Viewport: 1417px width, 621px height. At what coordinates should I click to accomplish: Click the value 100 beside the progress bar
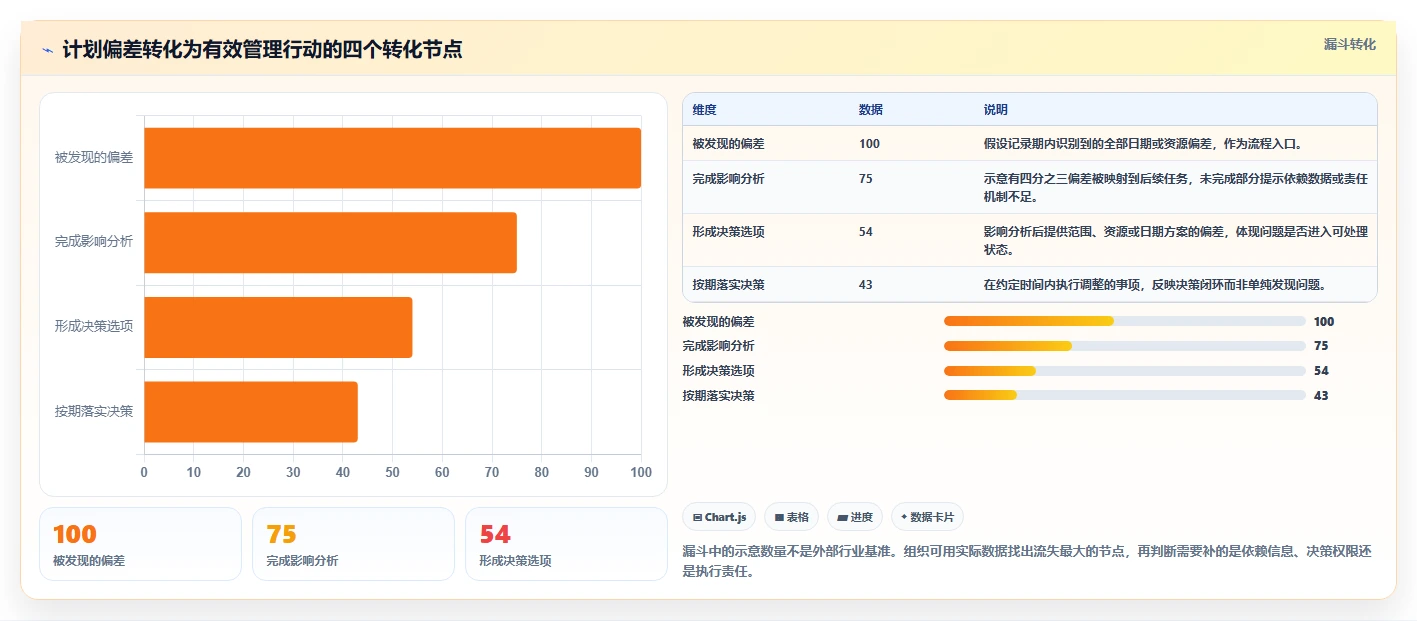[1324, 322]
